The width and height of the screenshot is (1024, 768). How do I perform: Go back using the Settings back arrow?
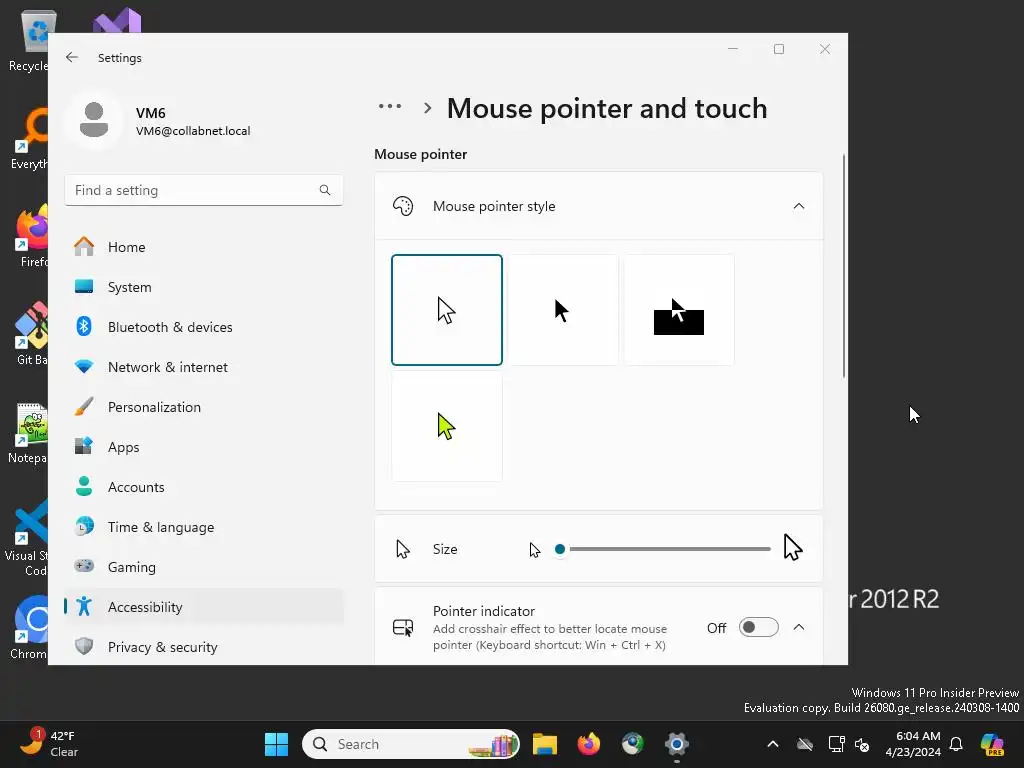click(x=72, y=57)
